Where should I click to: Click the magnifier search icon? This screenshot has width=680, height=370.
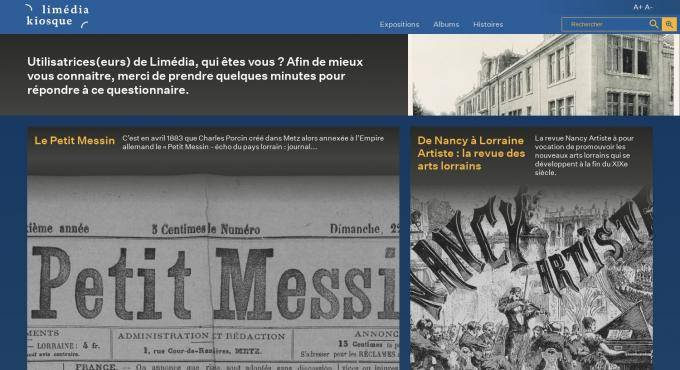[654, 24]
